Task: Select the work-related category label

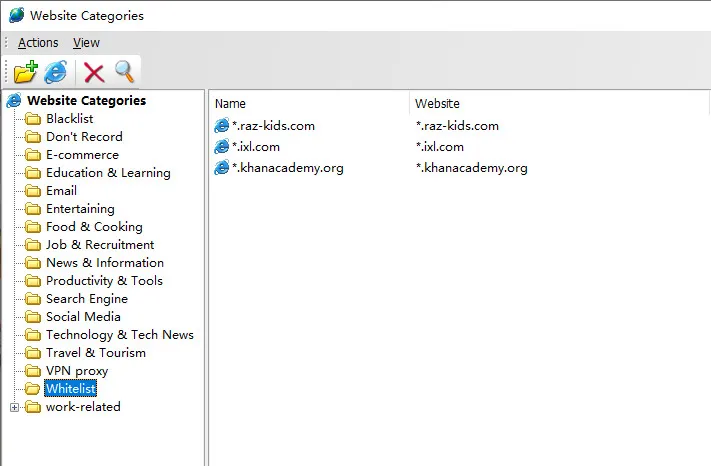Action: (x=83, y=407)
